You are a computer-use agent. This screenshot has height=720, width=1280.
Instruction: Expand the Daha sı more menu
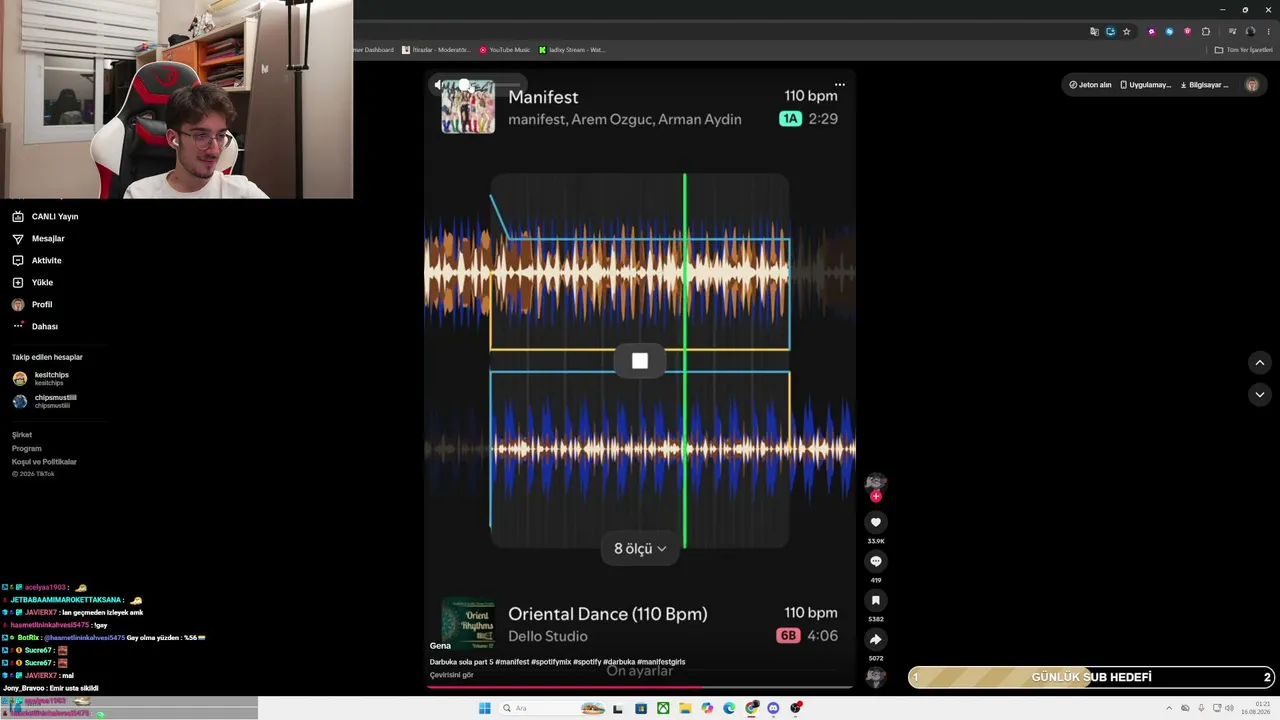click(35, 326)
